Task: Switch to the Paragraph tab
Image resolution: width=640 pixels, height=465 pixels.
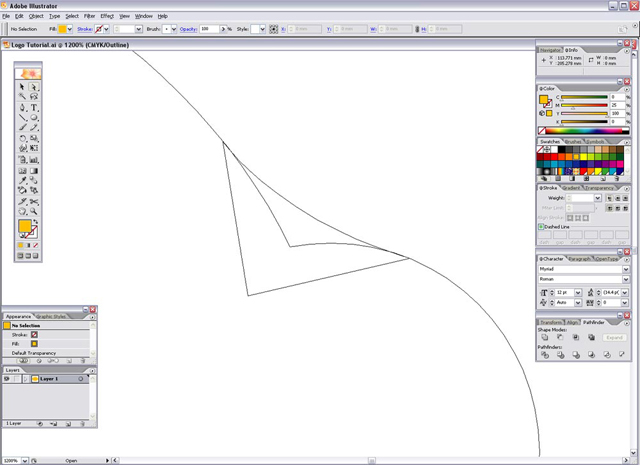Action: (579, 259)
